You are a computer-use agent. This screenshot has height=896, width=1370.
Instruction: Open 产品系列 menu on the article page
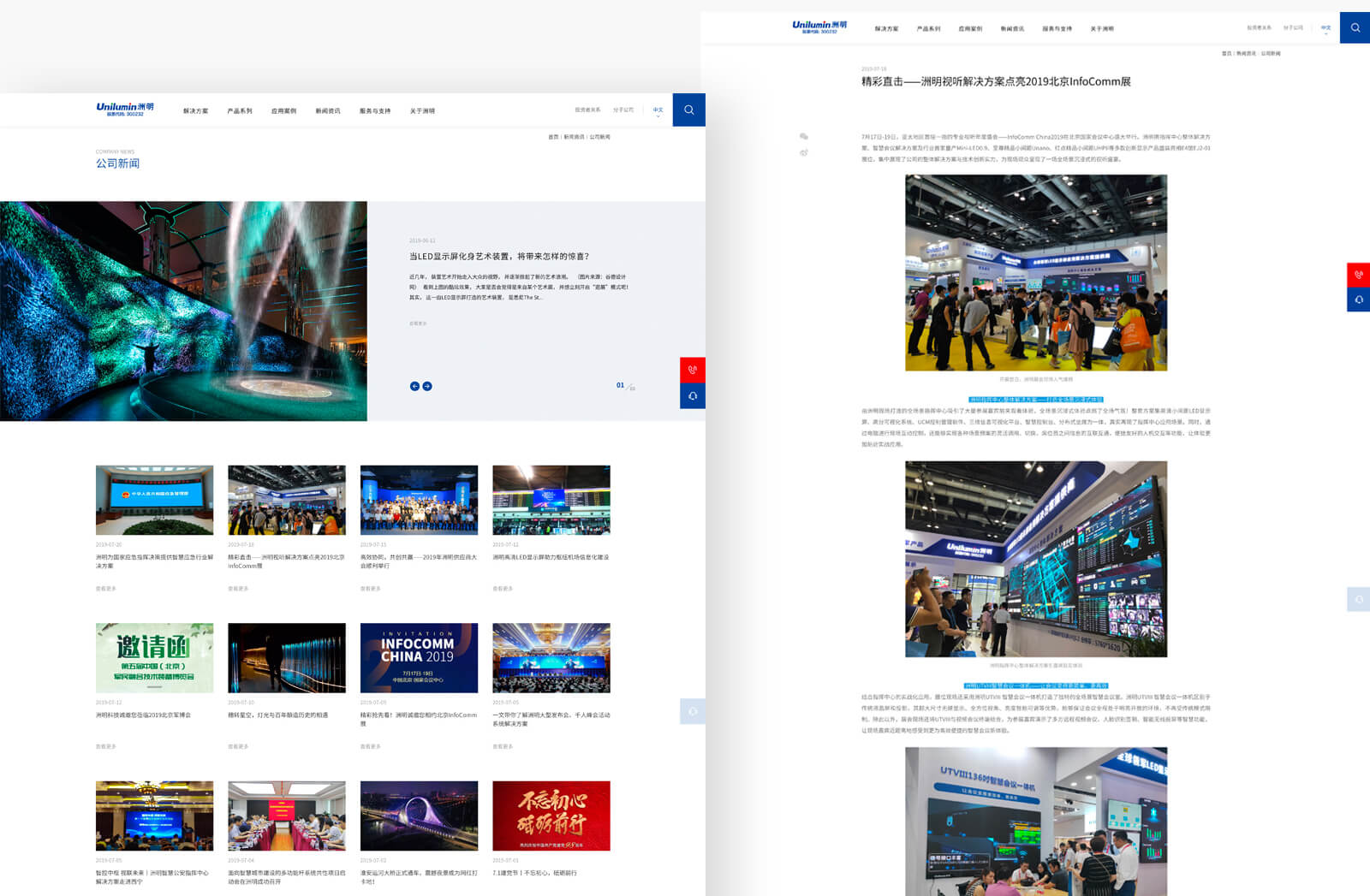coord(928,29)
